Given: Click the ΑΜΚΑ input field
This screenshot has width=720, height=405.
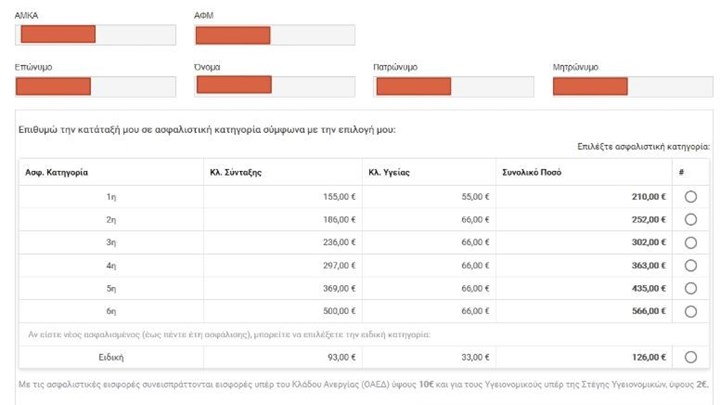Looking at the screenshot, I should [97, 35].
